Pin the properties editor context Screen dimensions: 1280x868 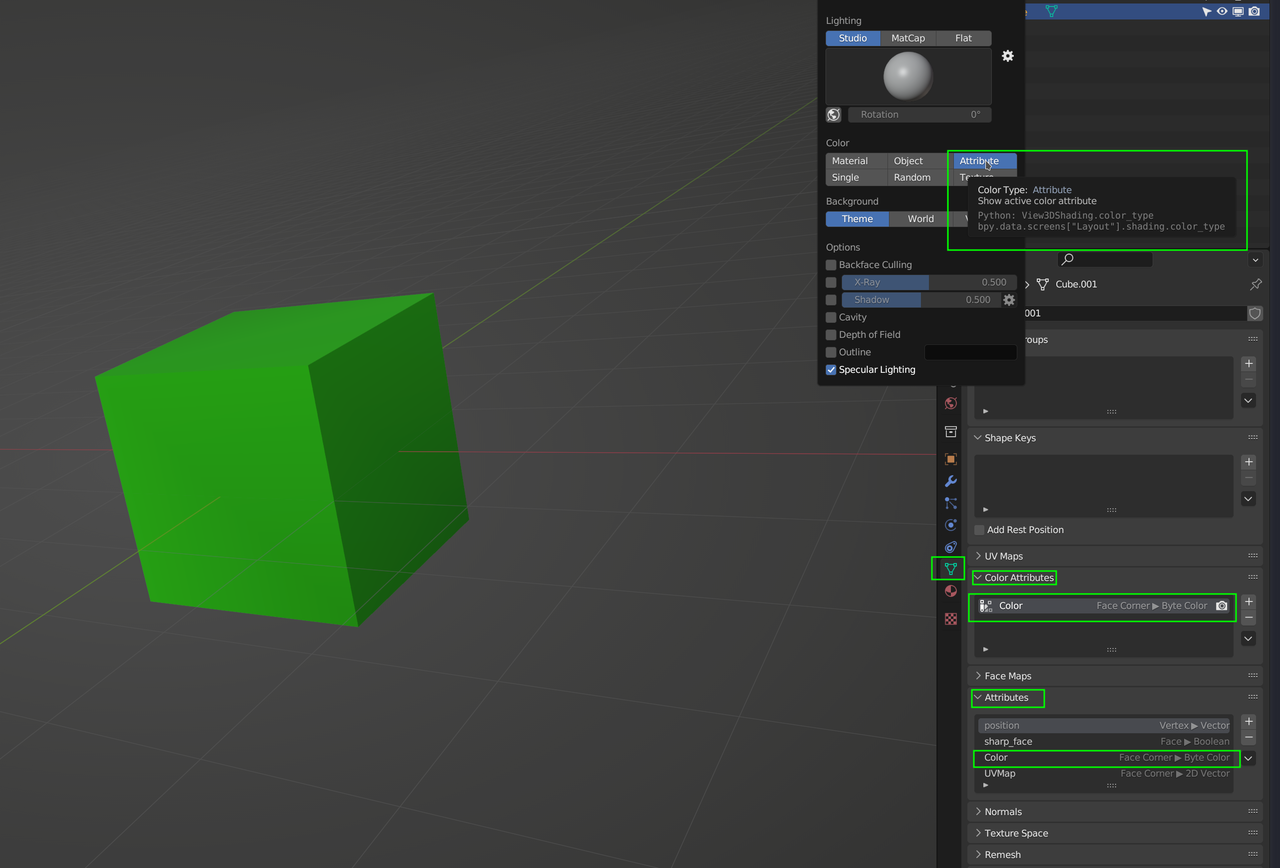(1256, 284)
